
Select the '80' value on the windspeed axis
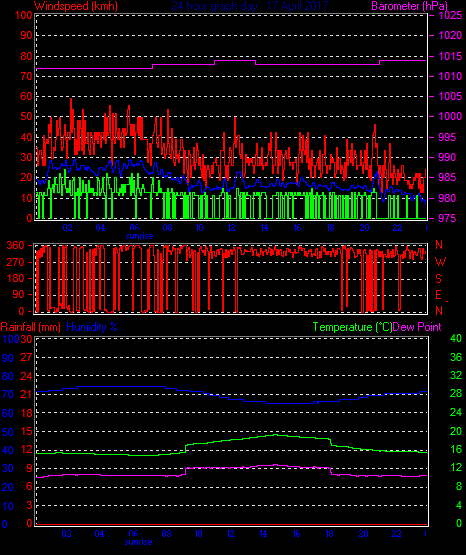pos(26,56)
